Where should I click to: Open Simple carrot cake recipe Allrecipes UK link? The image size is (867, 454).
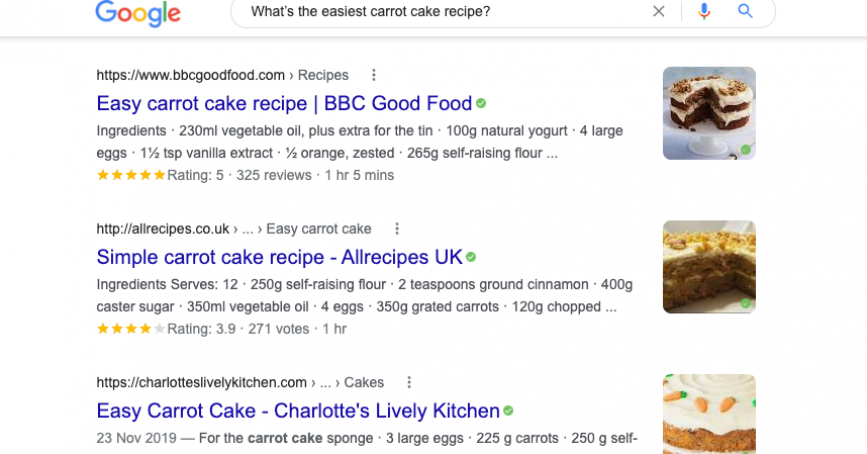coord(279,257)
